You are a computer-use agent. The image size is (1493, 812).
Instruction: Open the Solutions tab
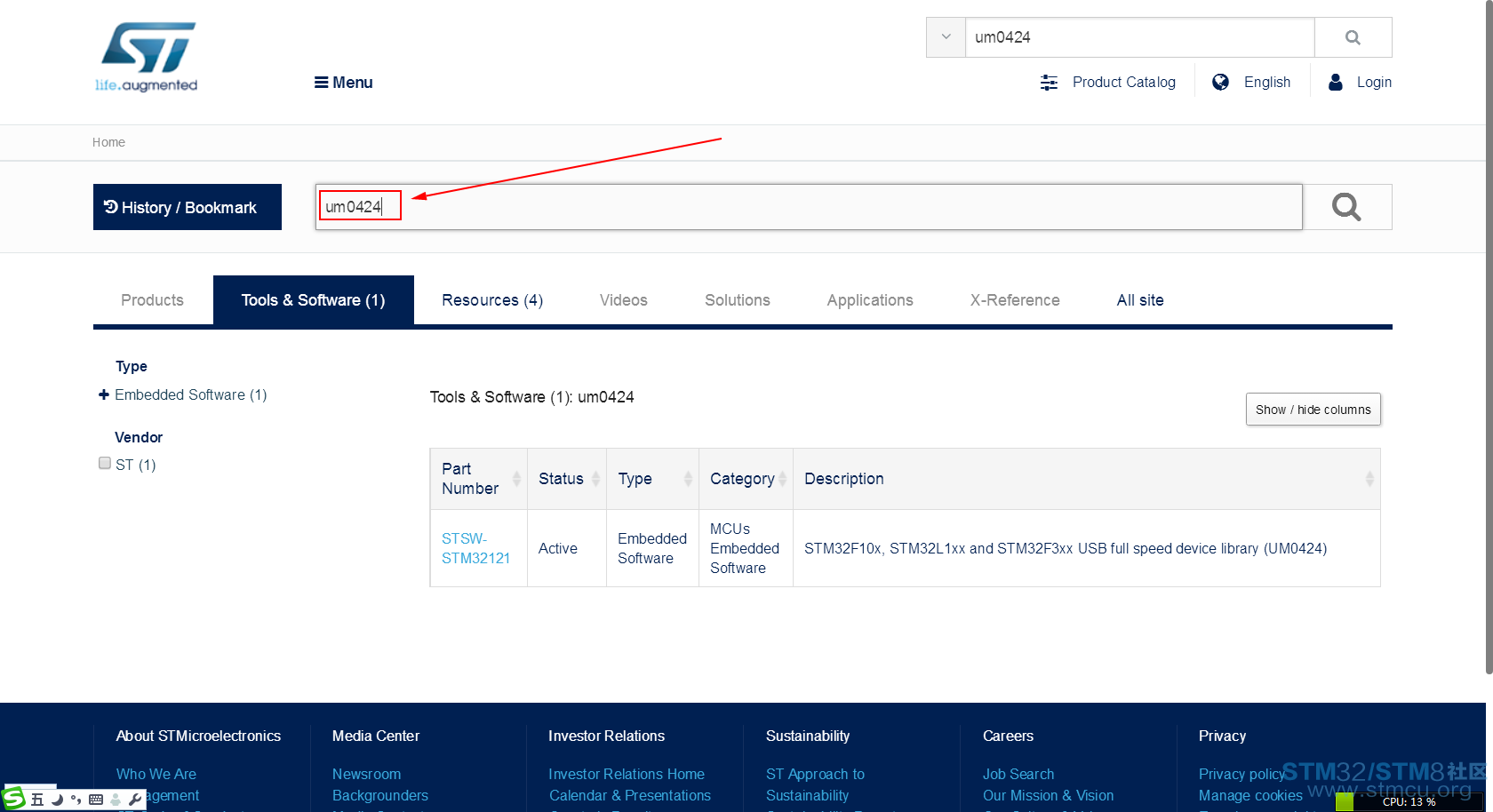pos(738,300)
